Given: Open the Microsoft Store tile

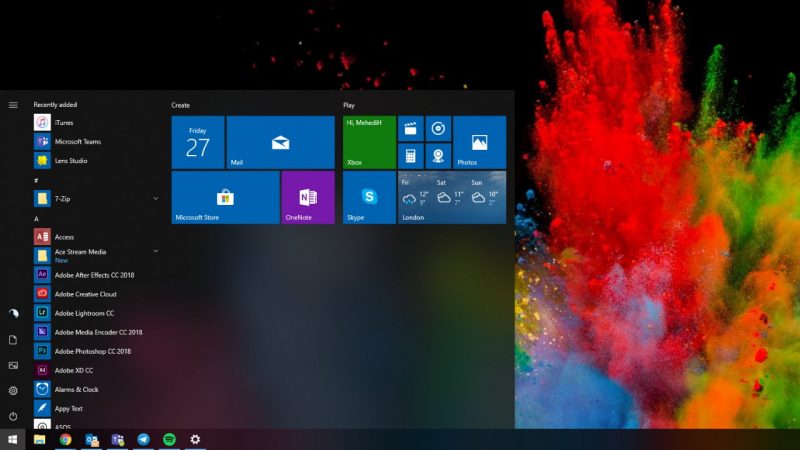Looking at the screenshot, I should (226, 197).
